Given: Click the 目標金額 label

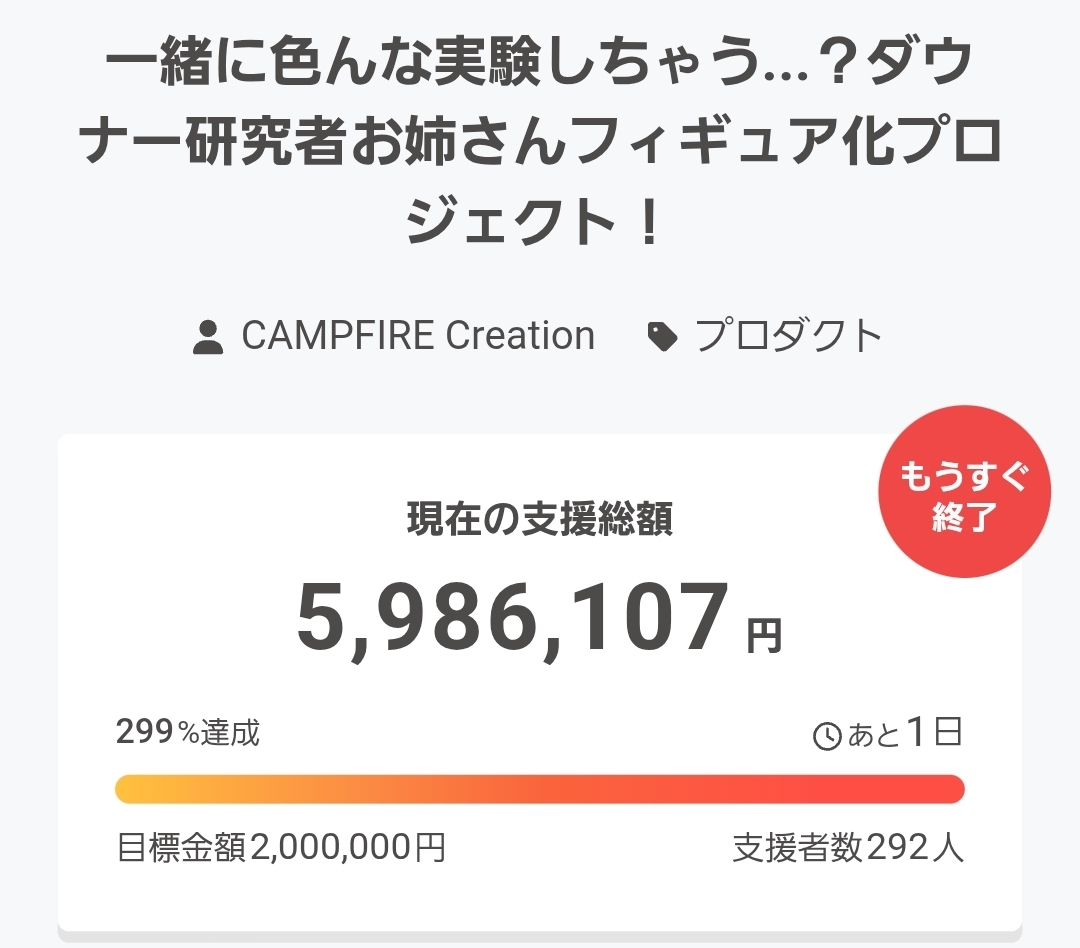Looking at the screenshot, I should point(182,849).
